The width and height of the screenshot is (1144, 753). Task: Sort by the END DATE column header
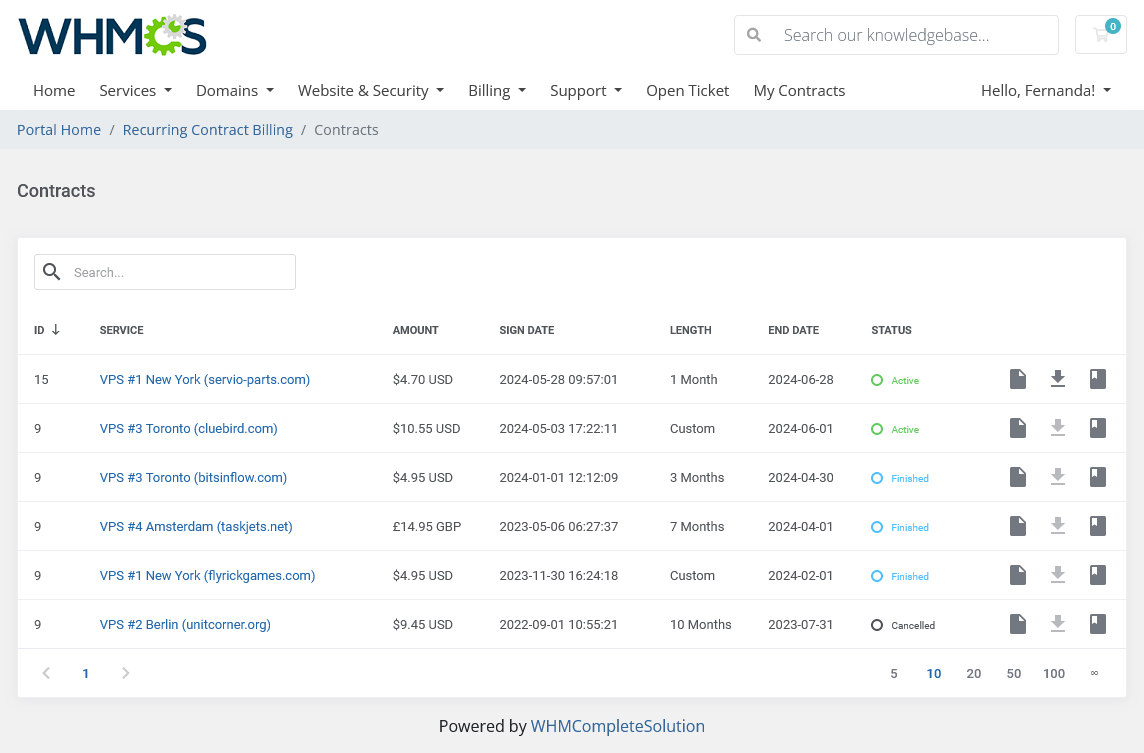click(x=793, y=330)
